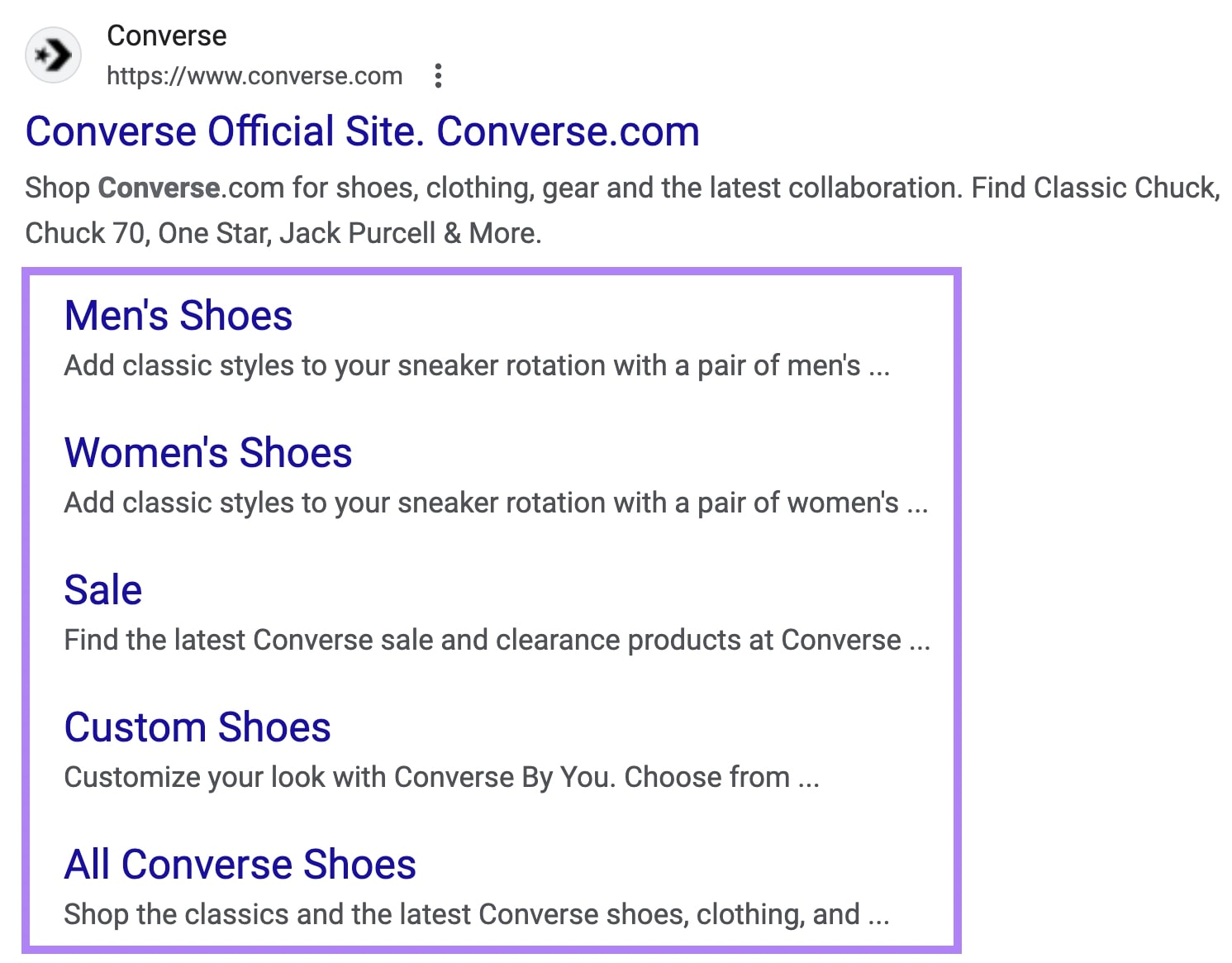Open the Converse Official Site main result

362,131
